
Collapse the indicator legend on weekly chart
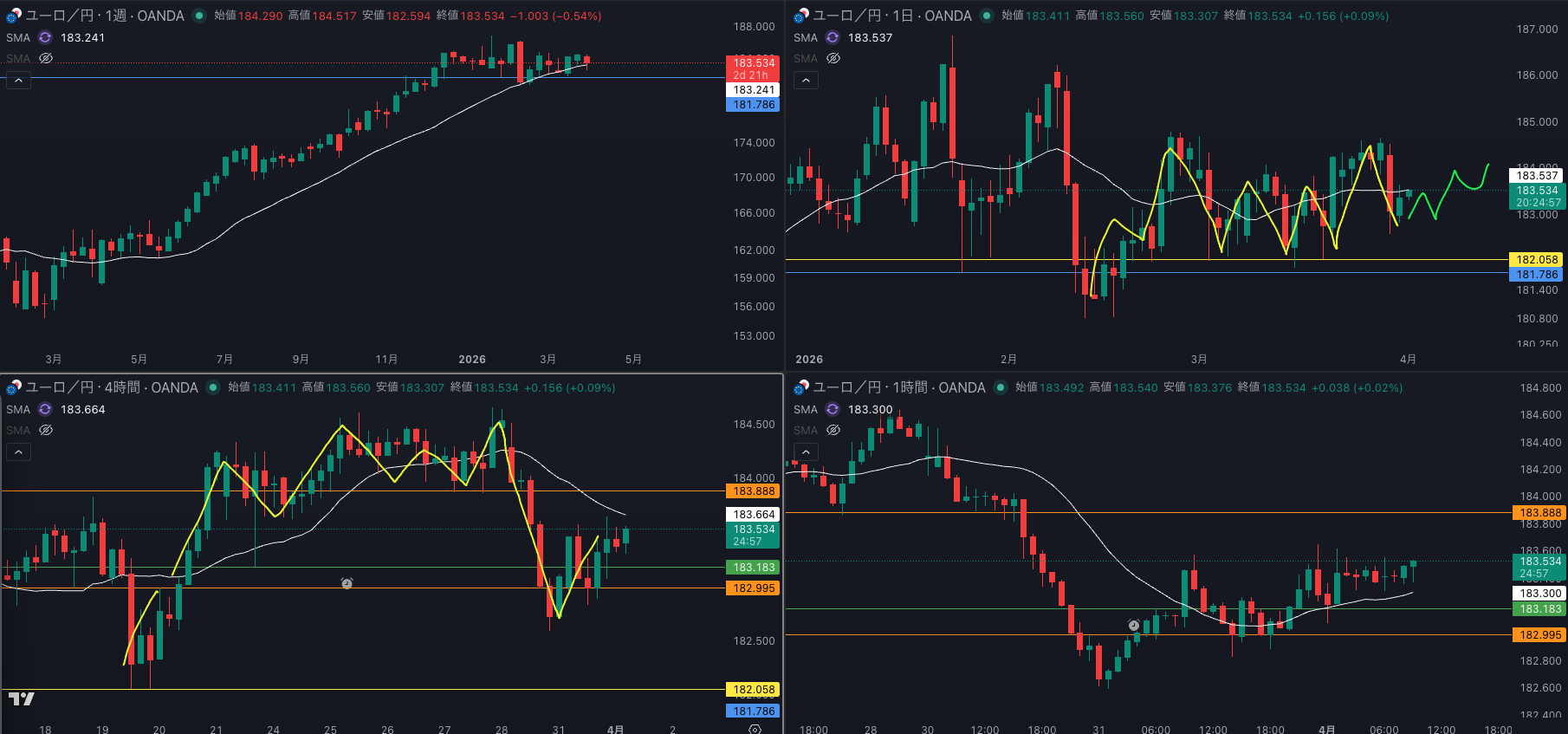pos(18,80)
